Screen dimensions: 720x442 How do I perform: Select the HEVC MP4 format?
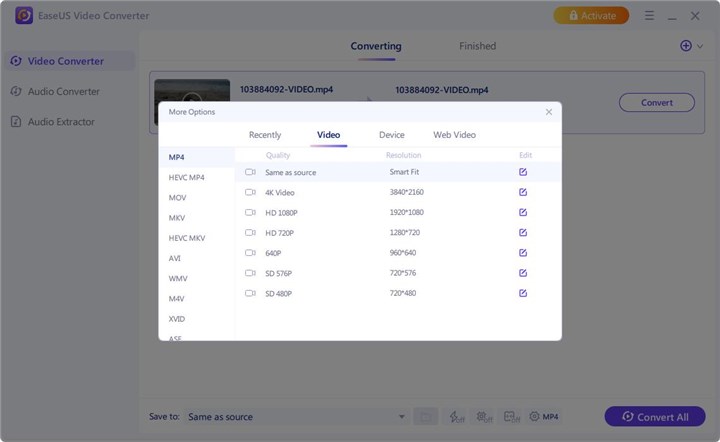pyautogui.click(x=187, y=177)
